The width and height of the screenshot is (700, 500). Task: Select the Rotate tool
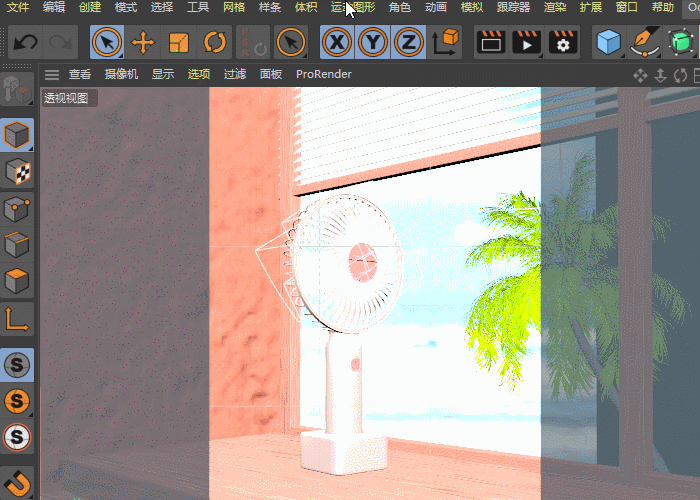215,42
